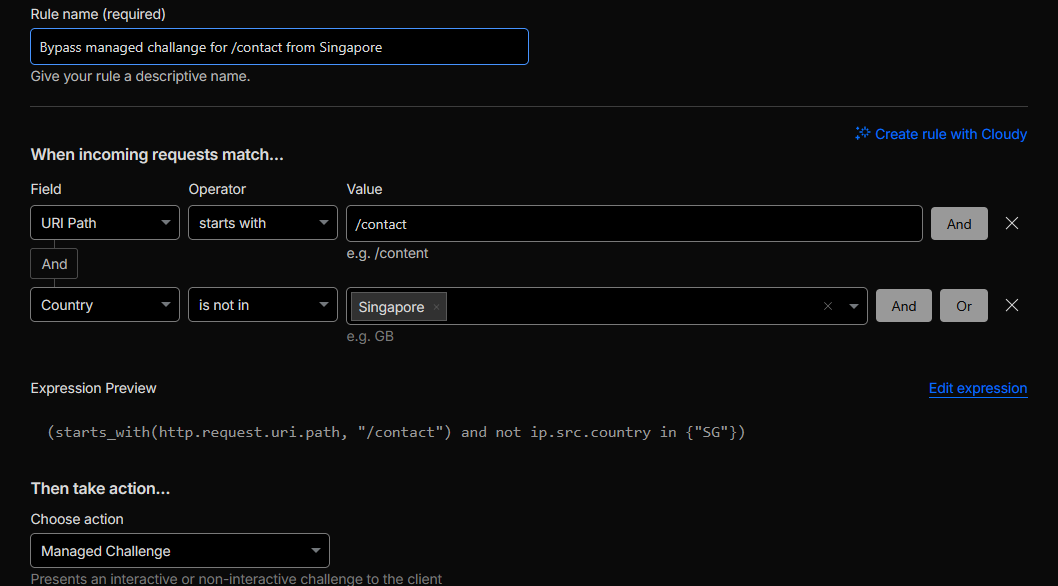Clear all selected countries in value field

coord(827,307)
